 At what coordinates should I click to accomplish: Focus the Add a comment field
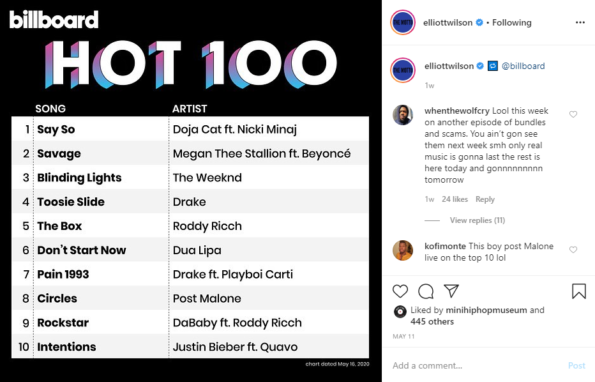pyautogui.click(x=476, y=366)
